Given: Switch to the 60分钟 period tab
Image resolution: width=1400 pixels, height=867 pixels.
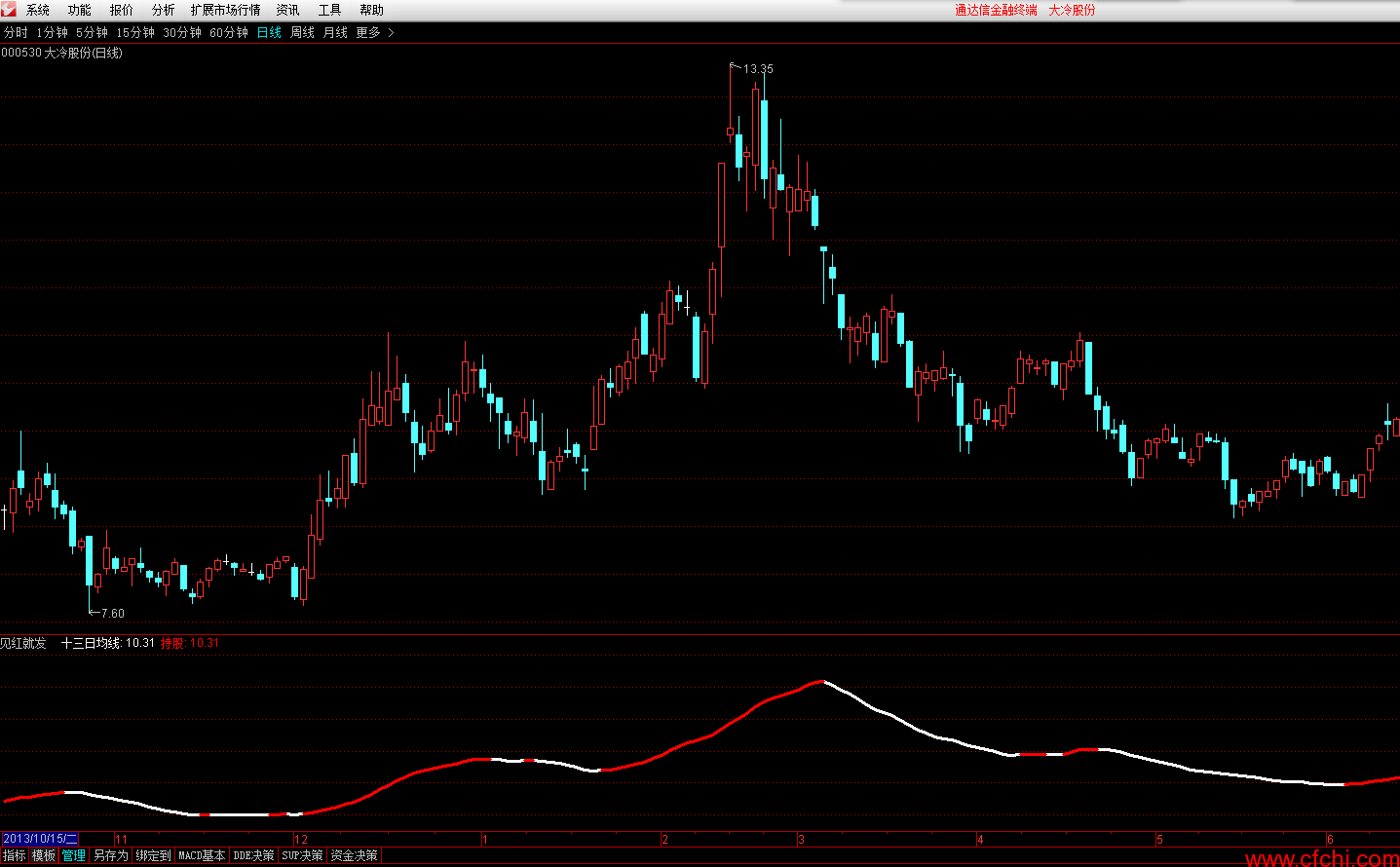Looking at the screenshot, I should 229,33.
